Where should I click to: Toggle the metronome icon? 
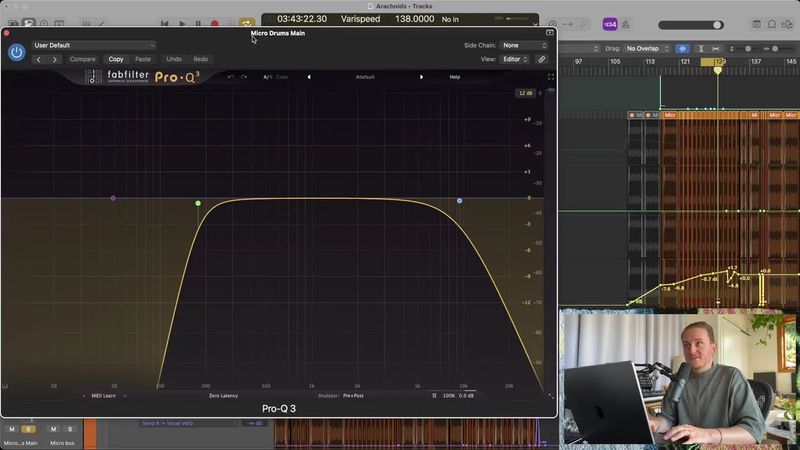coord(626,24)
